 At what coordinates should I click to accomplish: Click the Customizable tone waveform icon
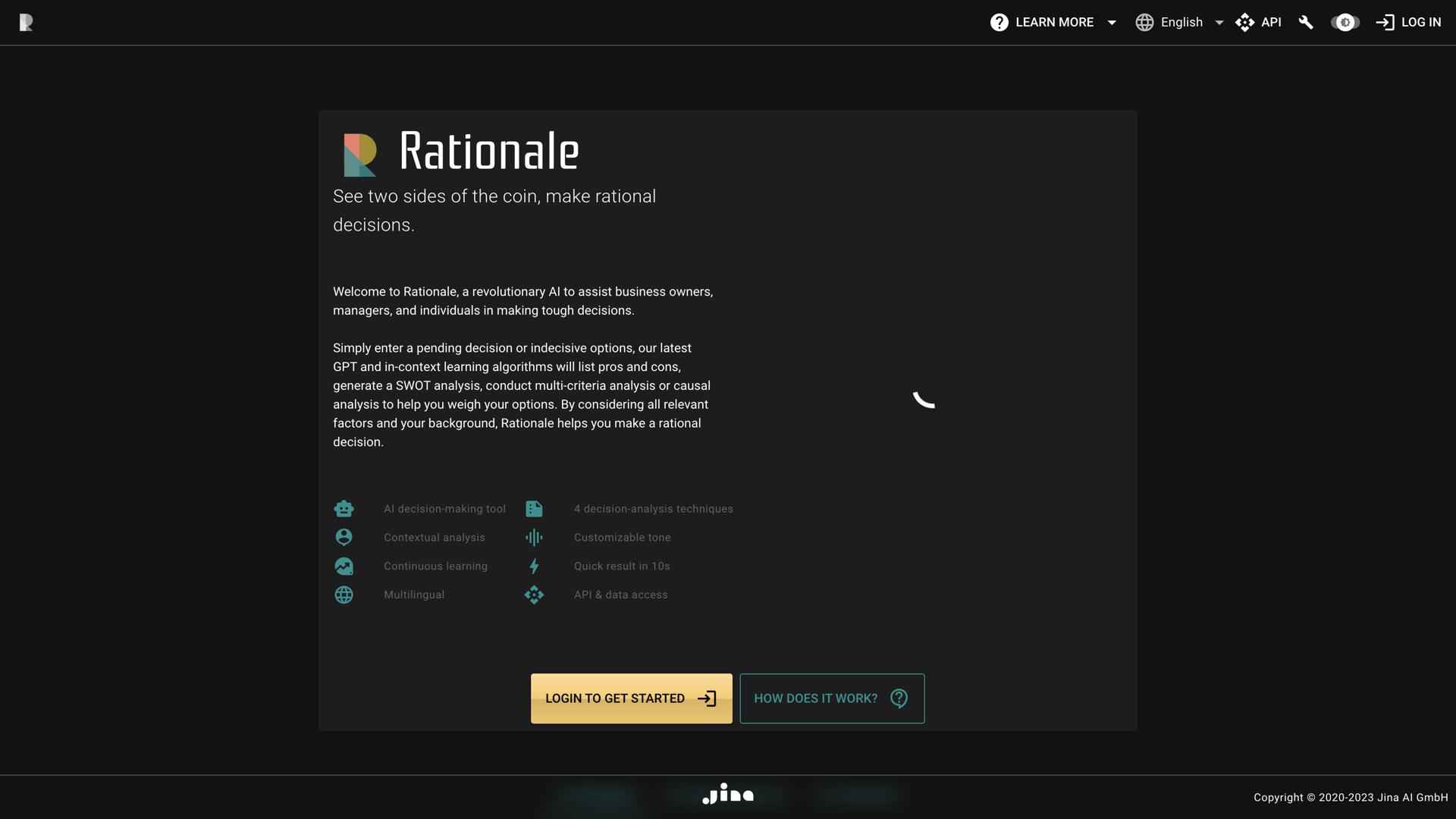click(534, 538)
